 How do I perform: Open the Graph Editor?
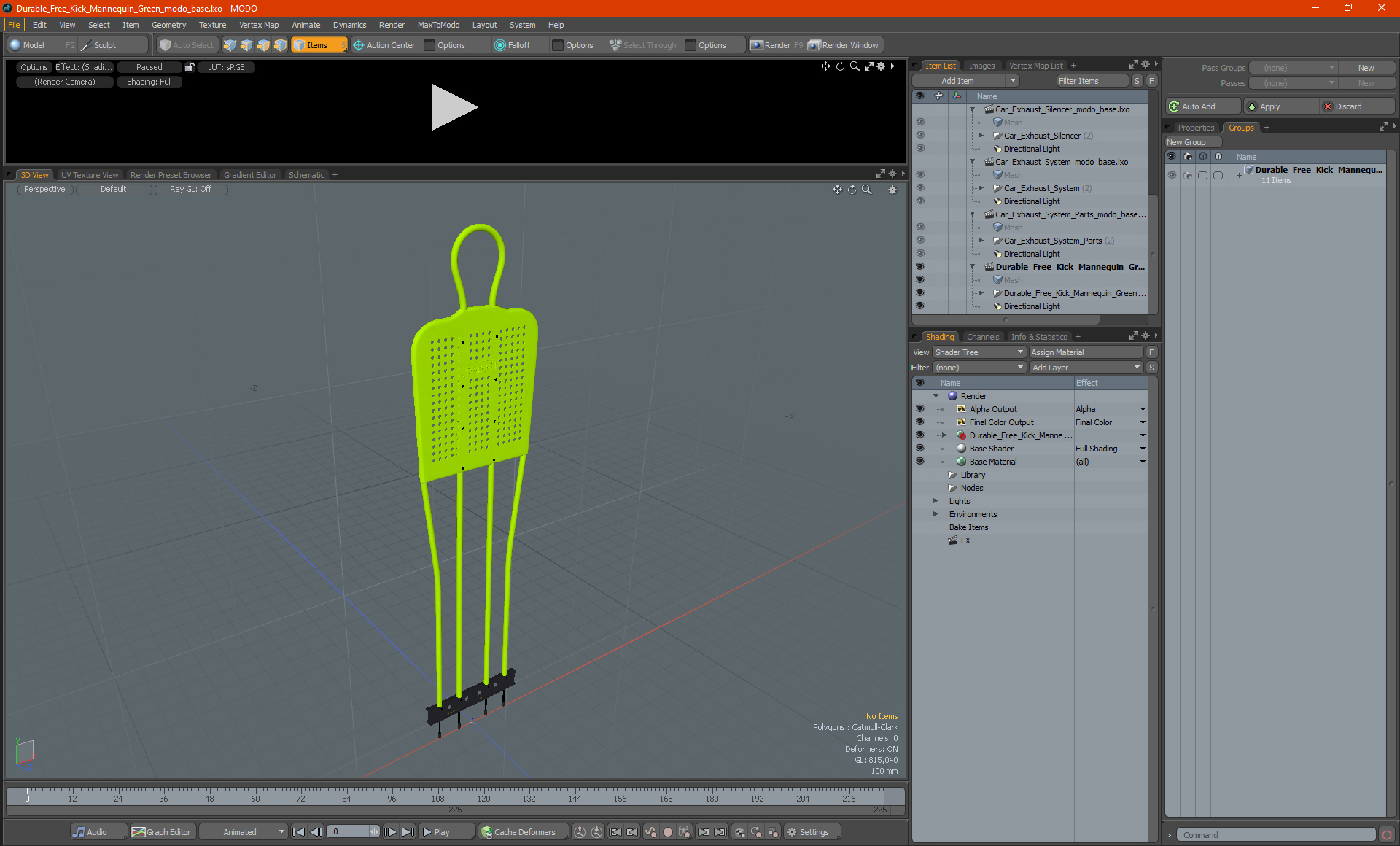(162, 832)
